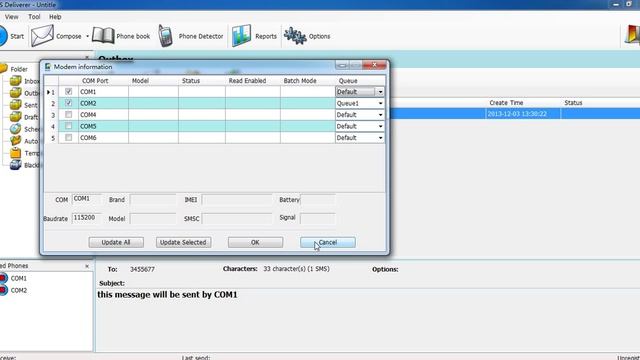Image resolution: width=640 pixels, height=360 pixels.
Task: Close the Modem information dialog
Action: (x=374, y=65)
